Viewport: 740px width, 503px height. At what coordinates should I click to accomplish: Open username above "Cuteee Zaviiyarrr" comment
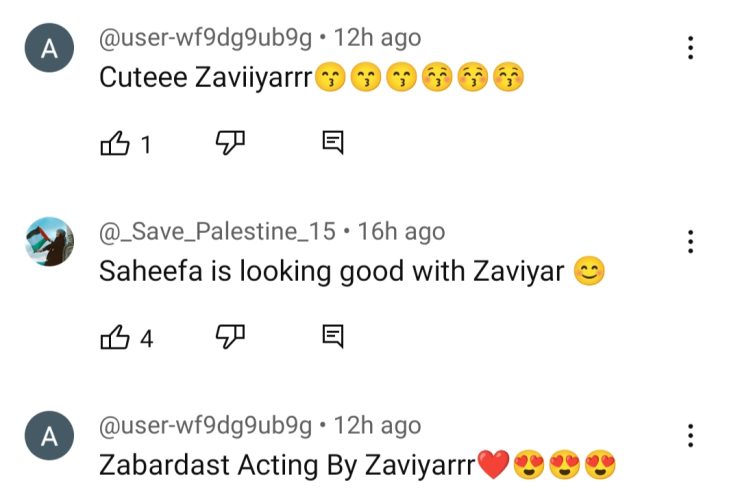[205, 38]
